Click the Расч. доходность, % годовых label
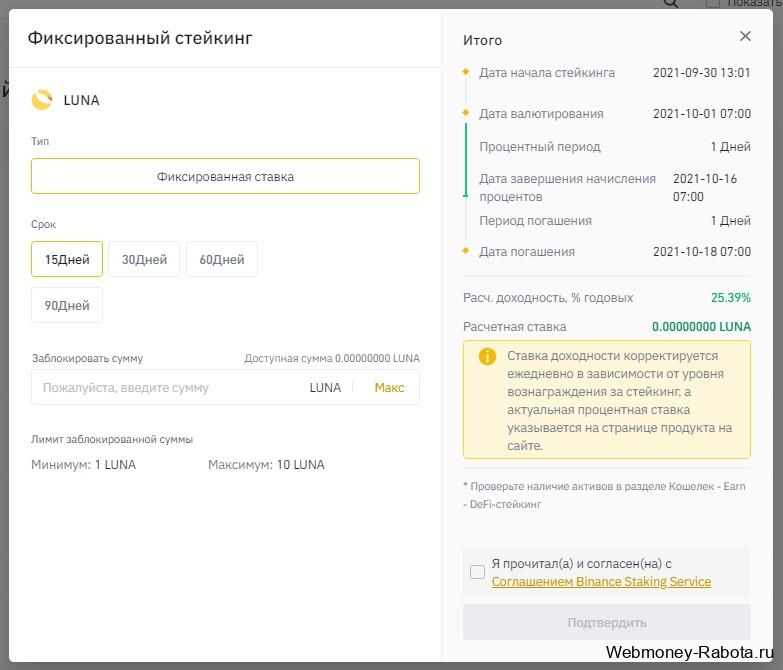783x670 pixels. (548, 298)
